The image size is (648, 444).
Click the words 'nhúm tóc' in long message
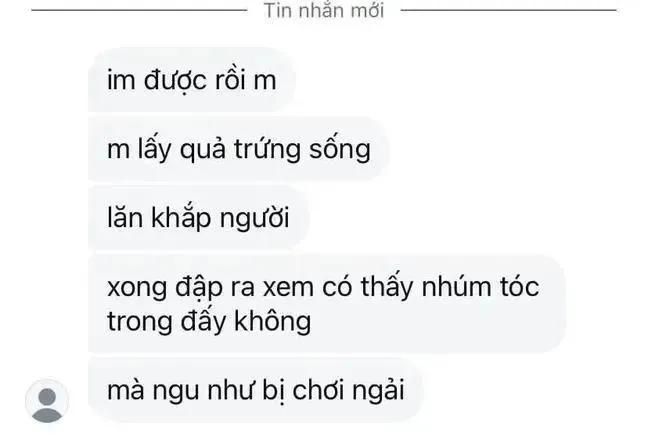tap(480, 286)
